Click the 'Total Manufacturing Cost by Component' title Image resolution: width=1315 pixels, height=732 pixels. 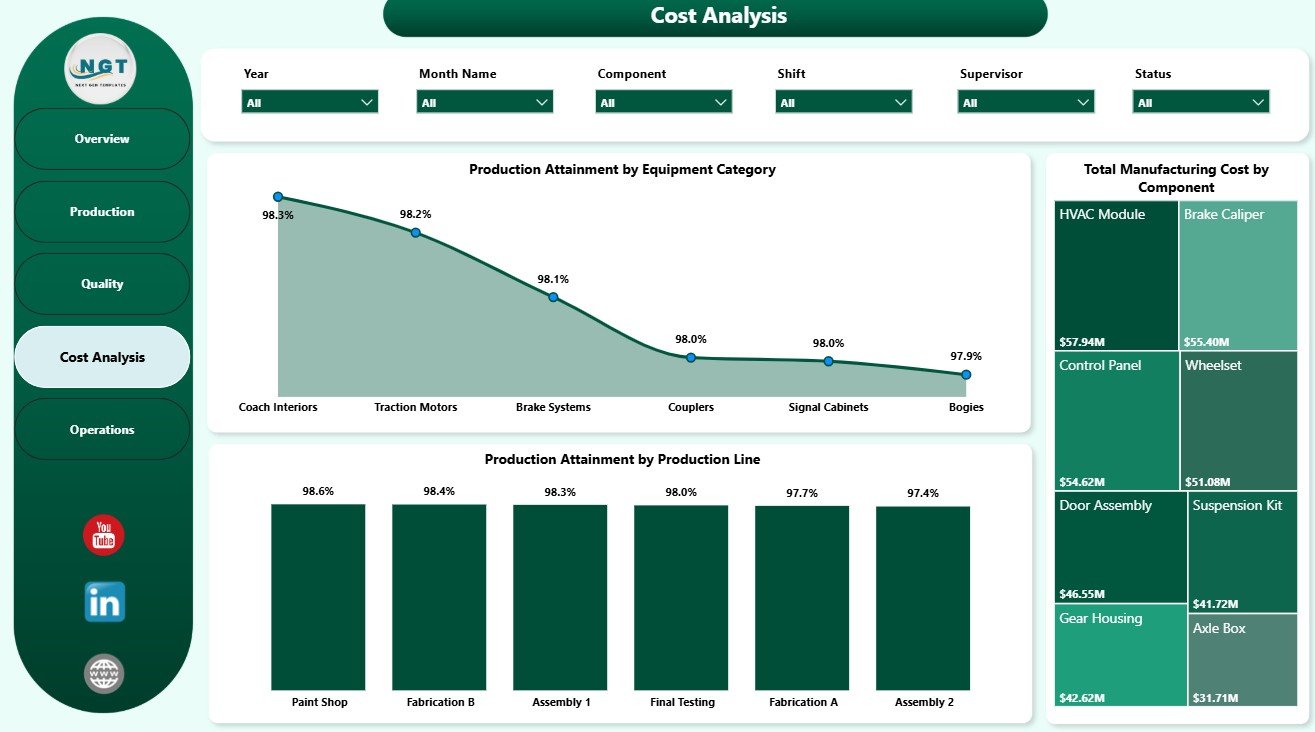[1176, 178]
